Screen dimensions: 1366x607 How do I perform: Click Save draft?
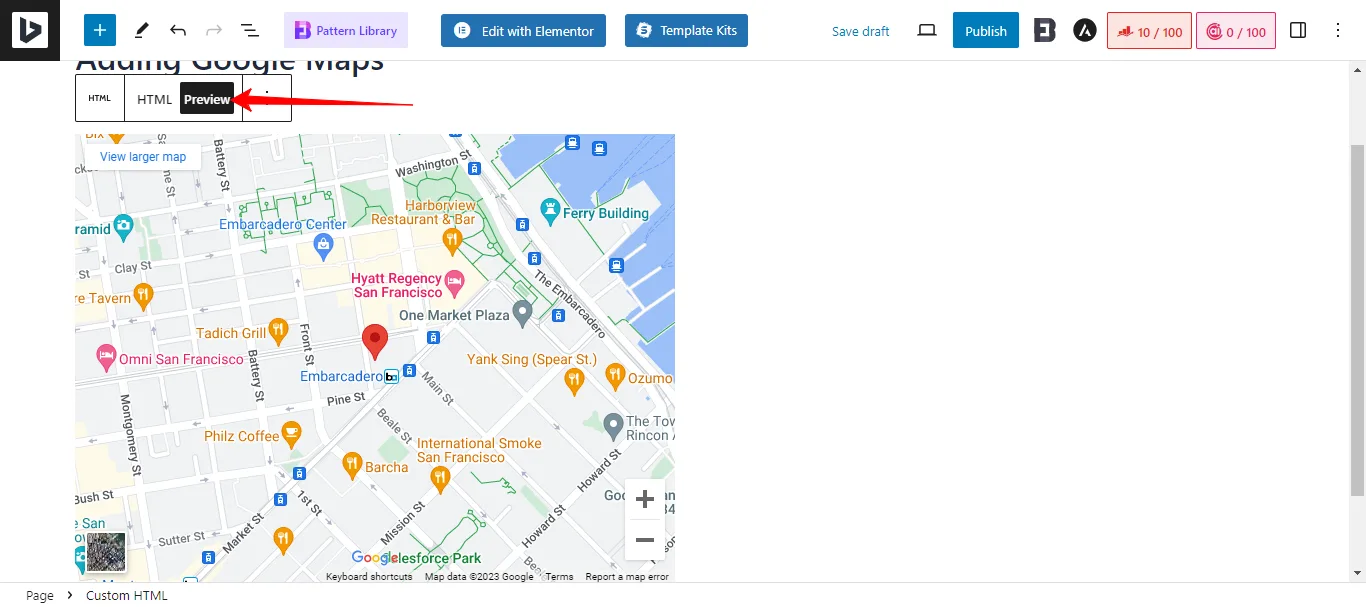pyautogui.click(x=861, y=31)
